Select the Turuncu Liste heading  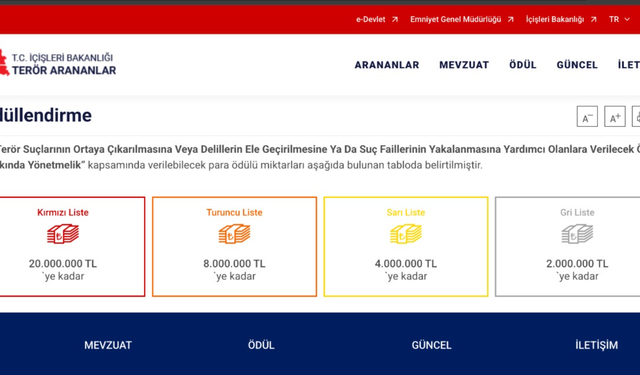click(x=234, y=212)
